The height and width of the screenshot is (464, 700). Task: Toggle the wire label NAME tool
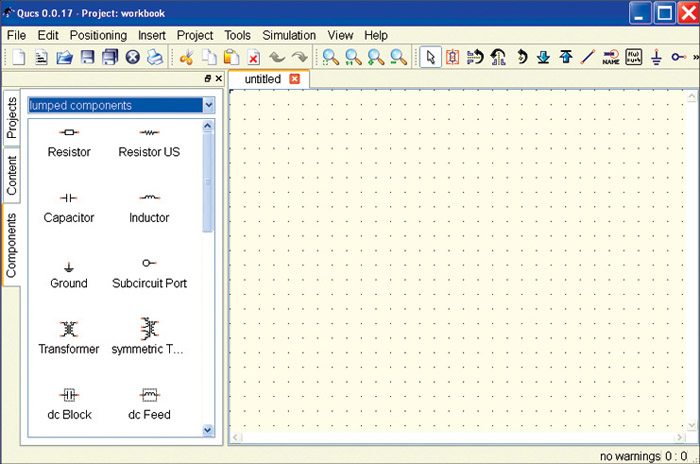click(x=611, y=58)
